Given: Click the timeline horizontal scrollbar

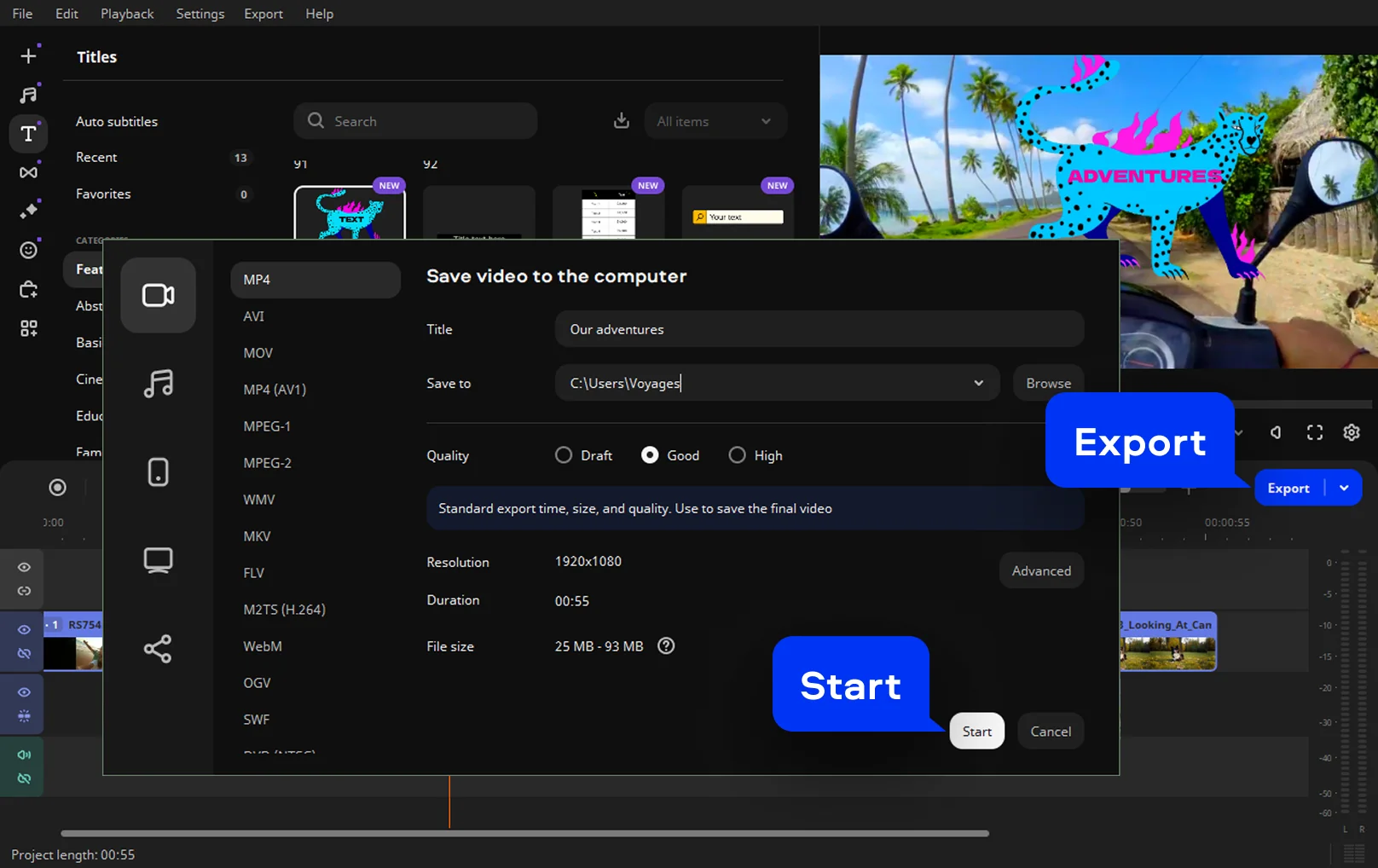Looking at the screenshot, I should point(524,833).
